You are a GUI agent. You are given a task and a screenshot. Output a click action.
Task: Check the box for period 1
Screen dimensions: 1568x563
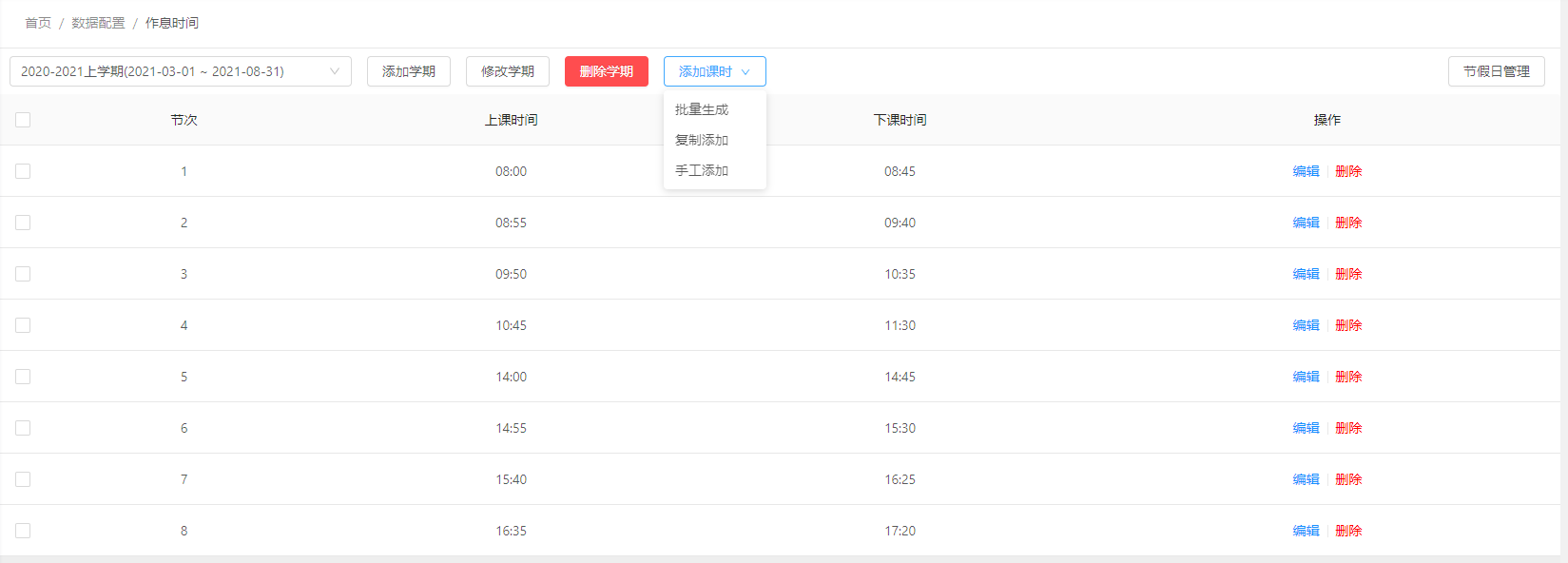point(23,171)
